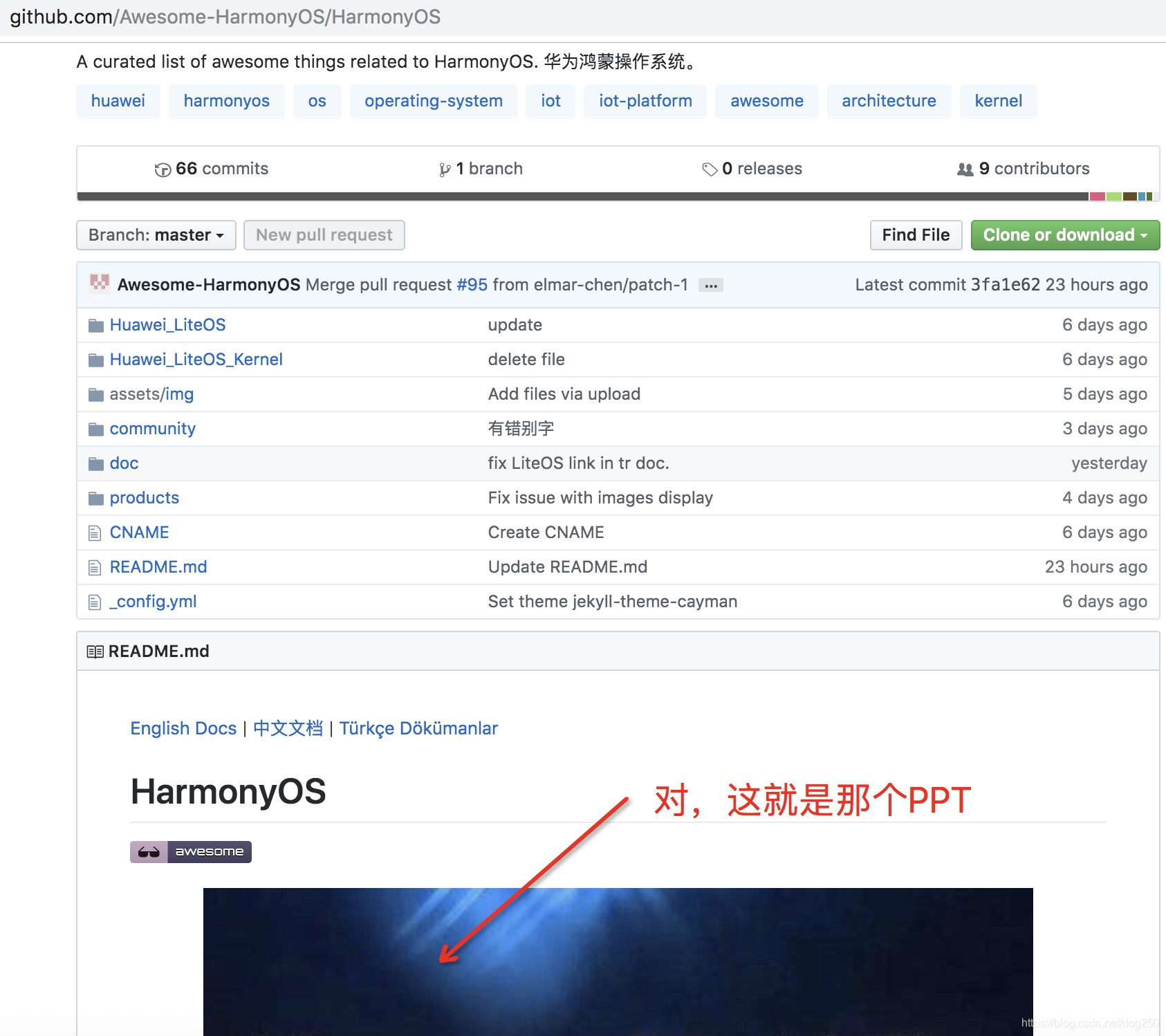The image size is (1166, 1036).
Task: Click the language breakdown color bar
Action: pyautogui.click(x=618, y=197)
